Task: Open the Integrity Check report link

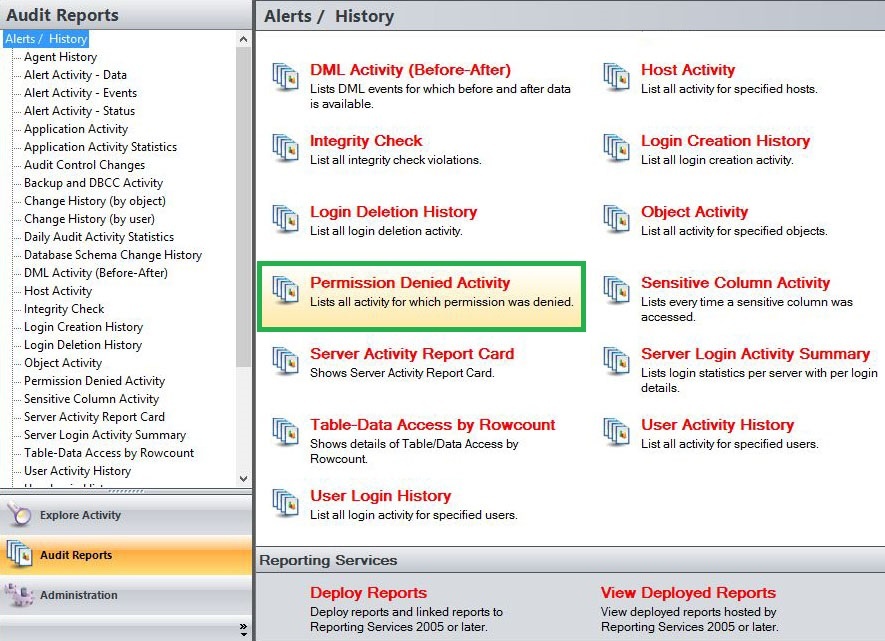Action: (x=366, y=141)
